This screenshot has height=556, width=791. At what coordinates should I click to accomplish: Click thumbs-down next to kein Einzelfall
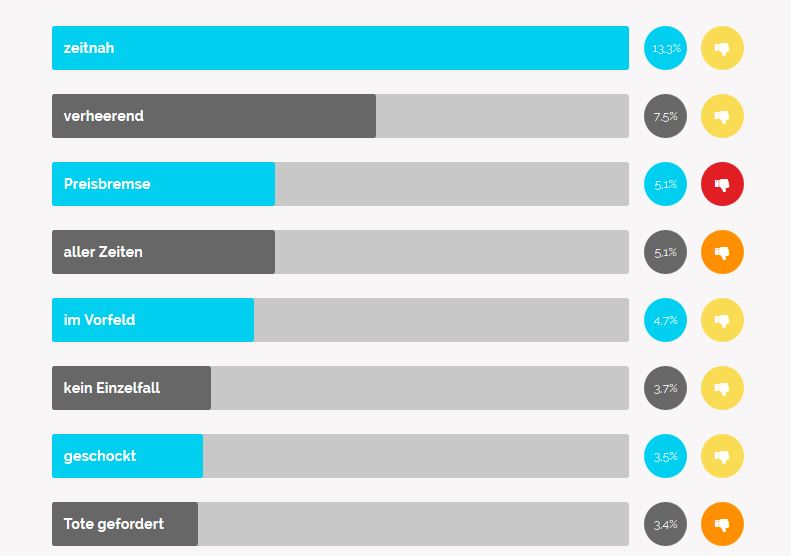click(722, 388)
